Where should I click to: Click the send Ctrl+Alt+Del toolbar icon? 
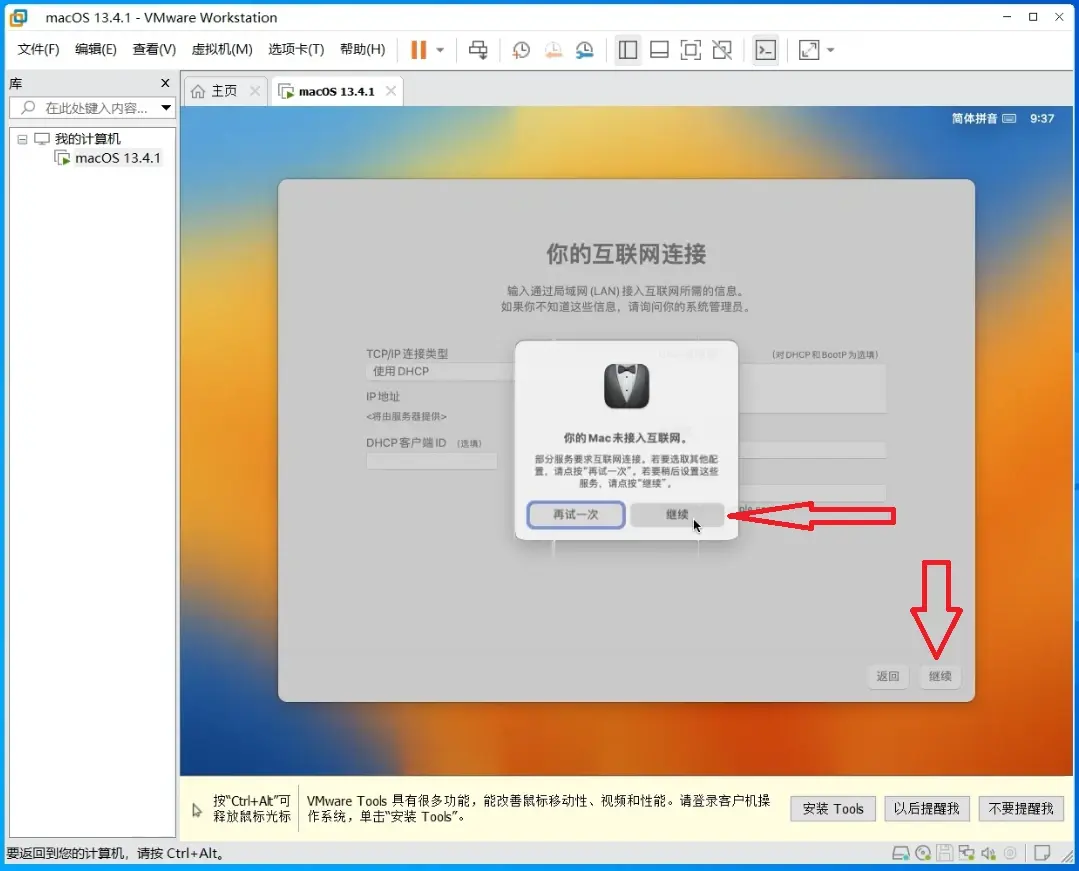pos(478,50)
